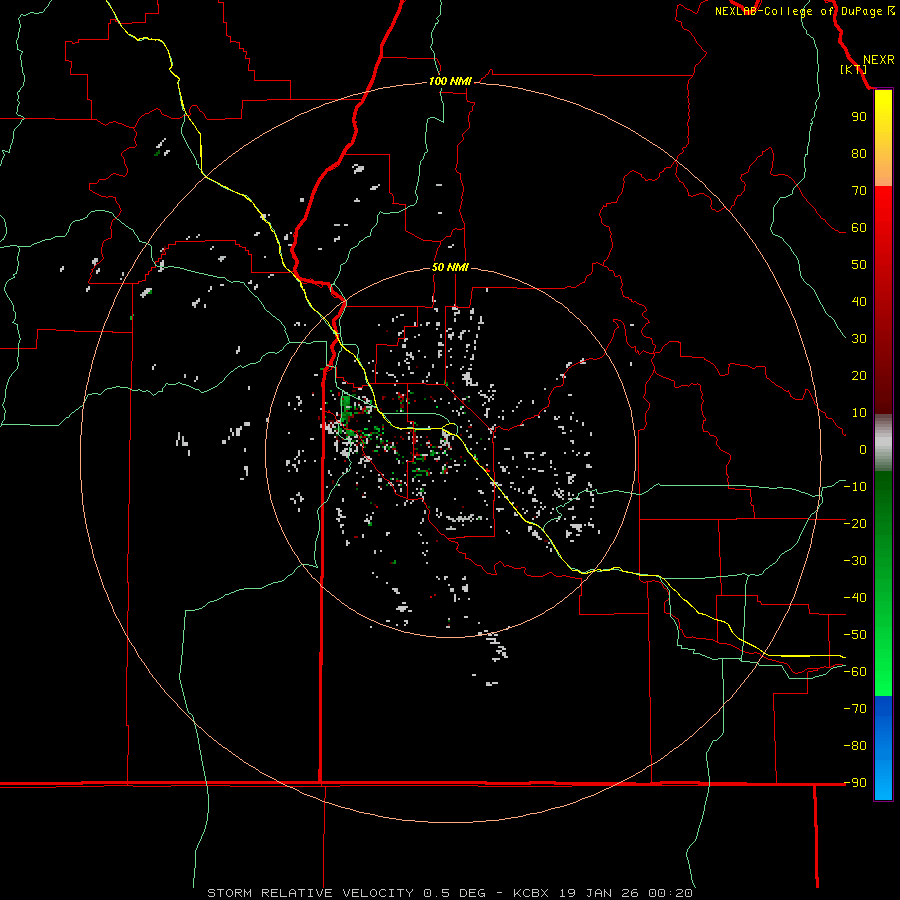Click the 10 value on velocity scale
Viewport: 900px width, 900px height.
point(859,413)
